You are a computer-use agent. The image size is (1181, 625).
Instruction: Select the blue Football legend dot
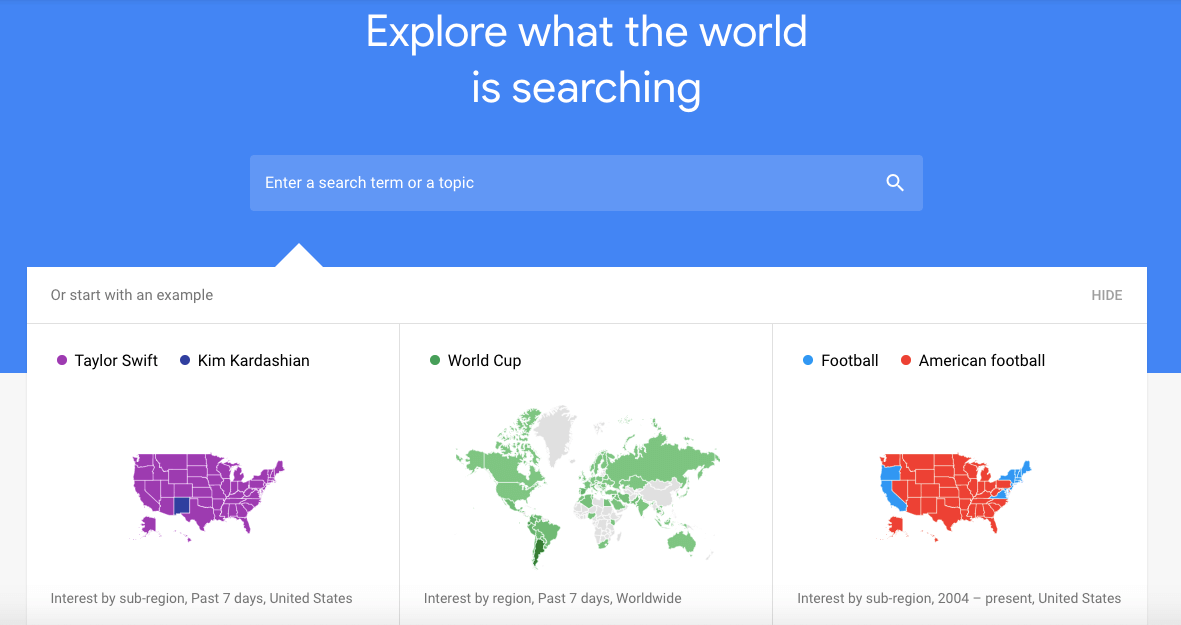click(808, 361)
